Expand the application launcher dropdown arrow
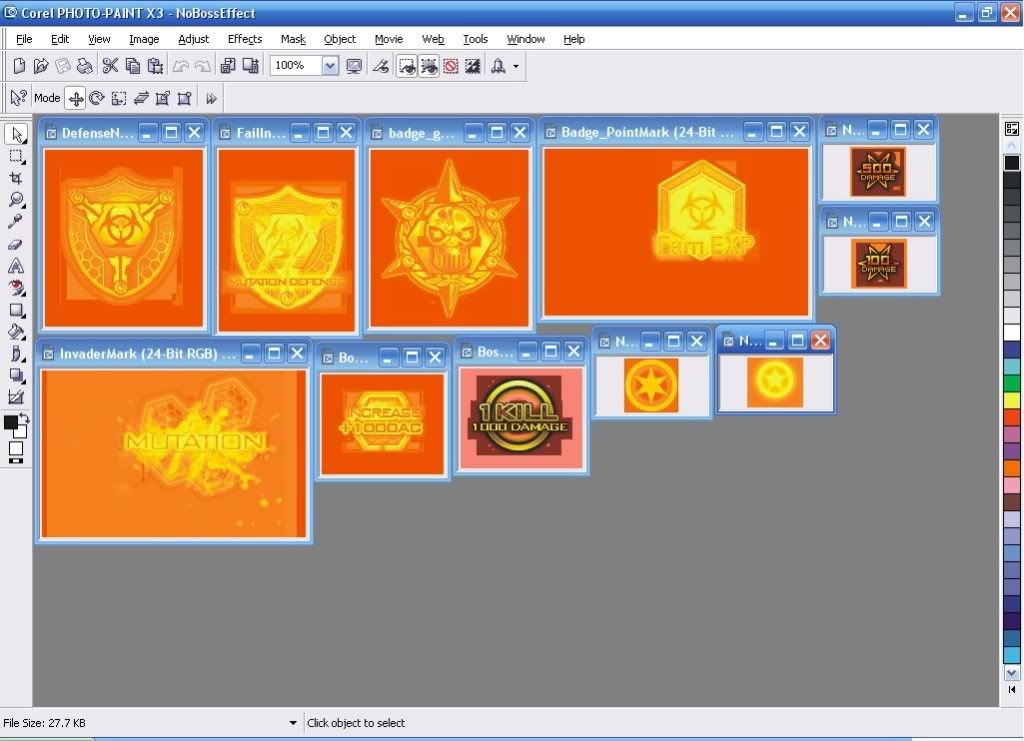Screen dimensions: 1024x741 pyautogui.click(x=516, y=66)
